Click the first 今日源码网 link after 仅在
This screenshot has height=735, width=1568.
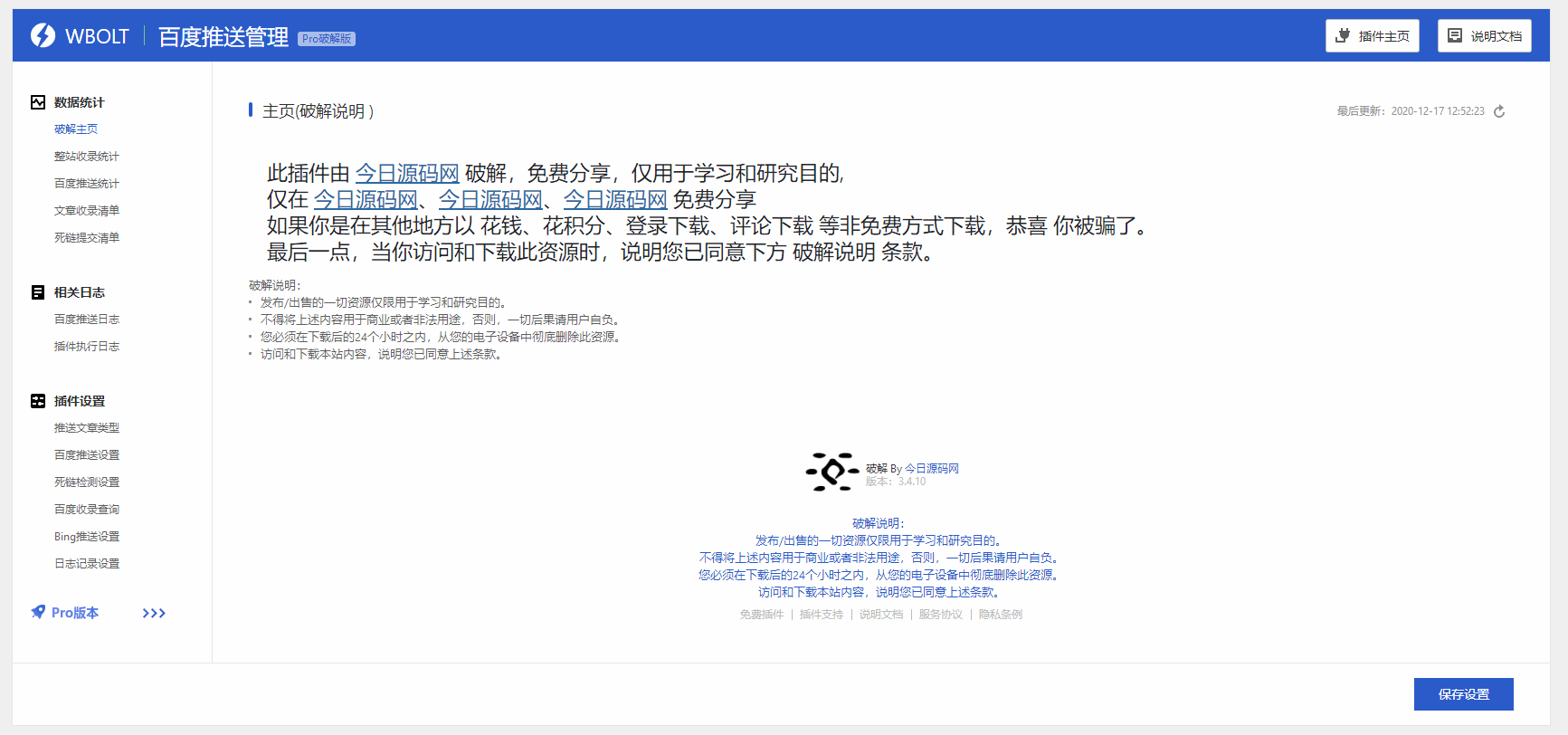pyautogui.click(x=366, y=199)
